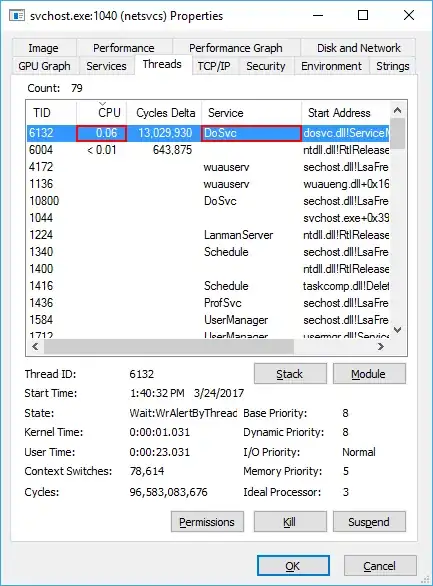Select thread 1044 row

(x=208, y=218)
